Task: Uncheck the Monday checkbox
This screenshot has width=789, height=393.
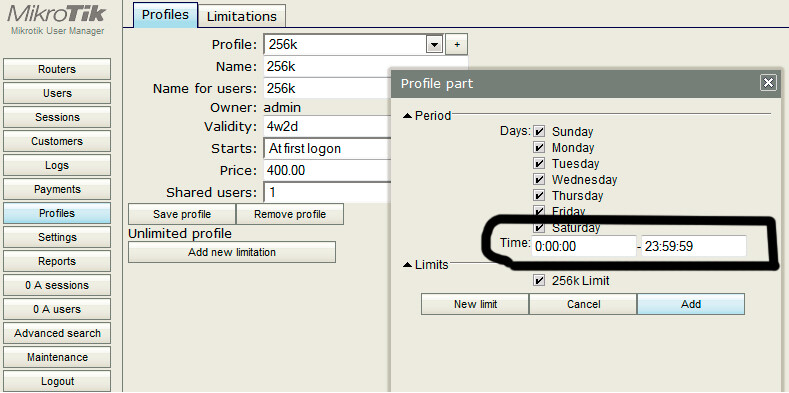Action: click(x=539, y=148)
